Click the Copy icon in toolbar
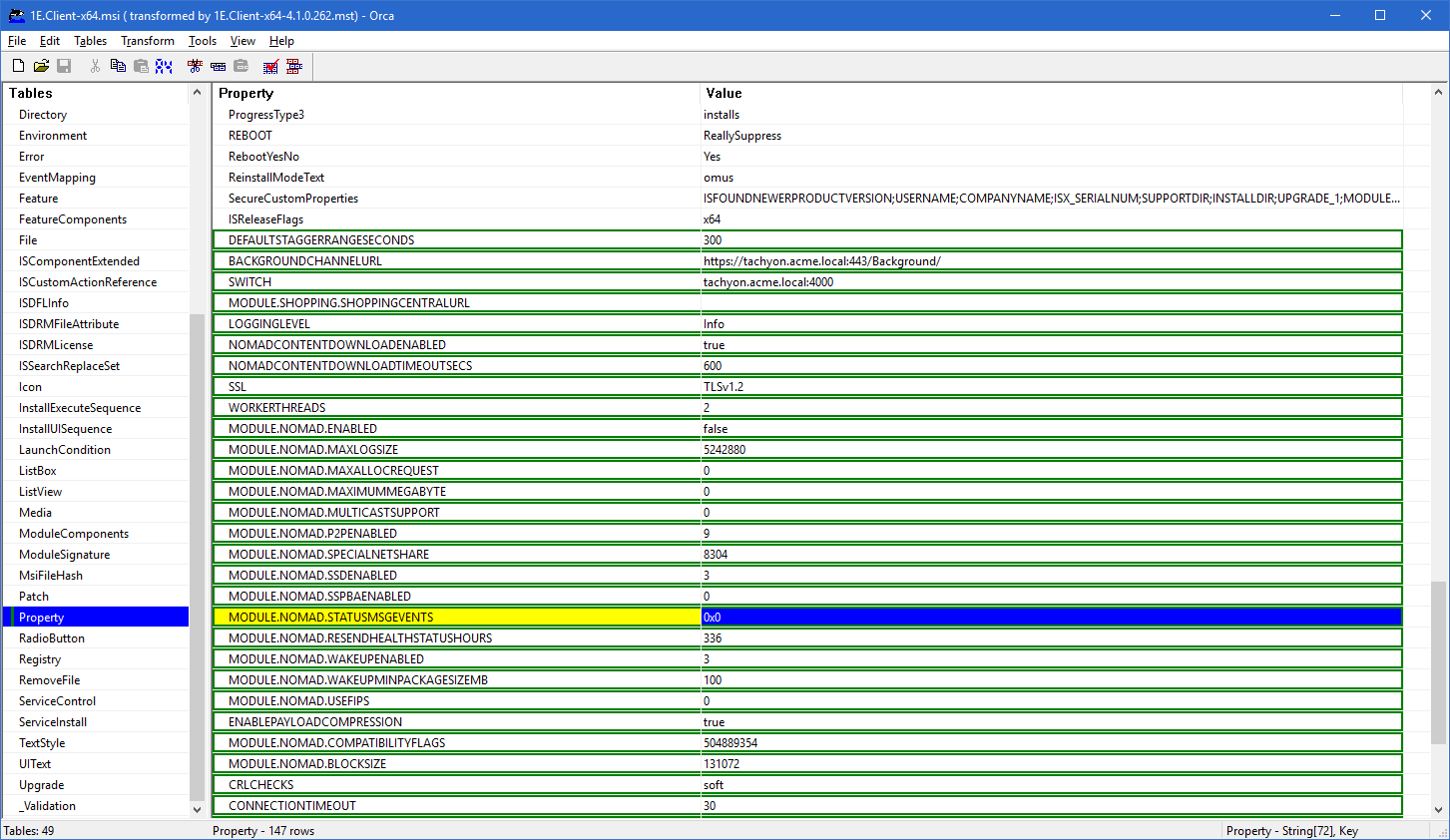 pos(118,66)
